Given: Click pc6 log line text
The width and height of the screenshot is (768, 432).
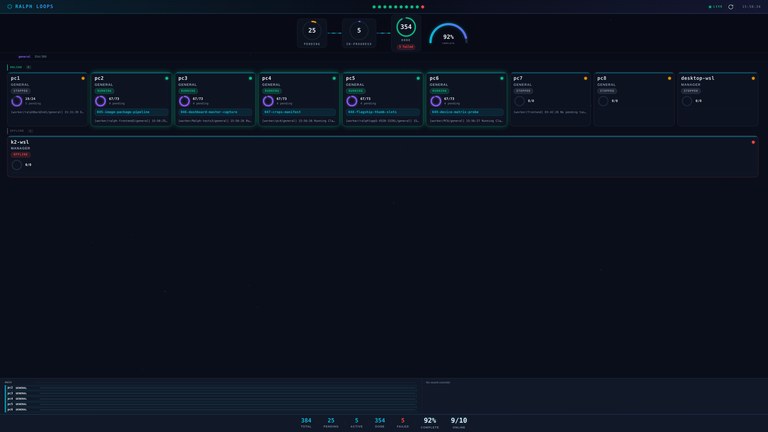Looking at the screenshot, I should pyautogui.click(x=466, y=120).
